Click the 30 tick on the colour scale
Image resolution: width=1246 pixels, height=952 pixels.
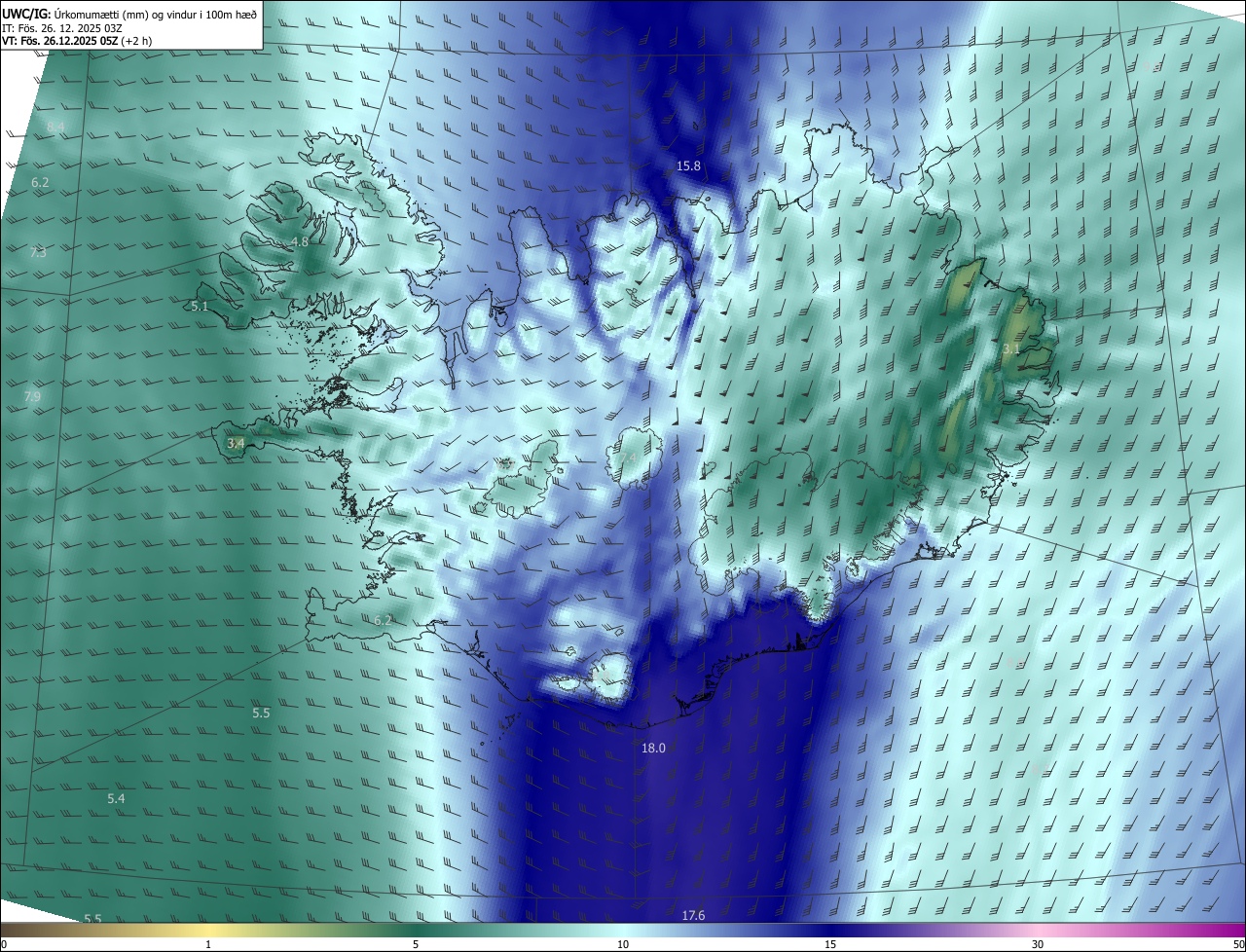pyautogui.click(x=1038, y=945)
